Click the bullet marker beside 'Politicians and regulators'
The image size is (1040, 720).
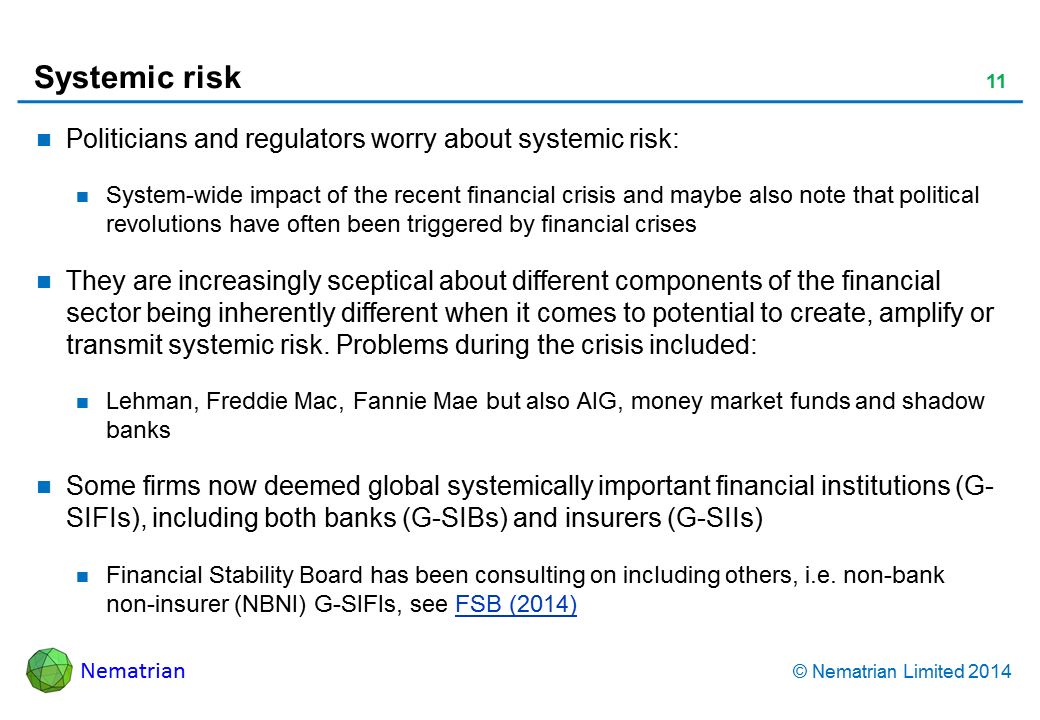click(x=44, y=140)
